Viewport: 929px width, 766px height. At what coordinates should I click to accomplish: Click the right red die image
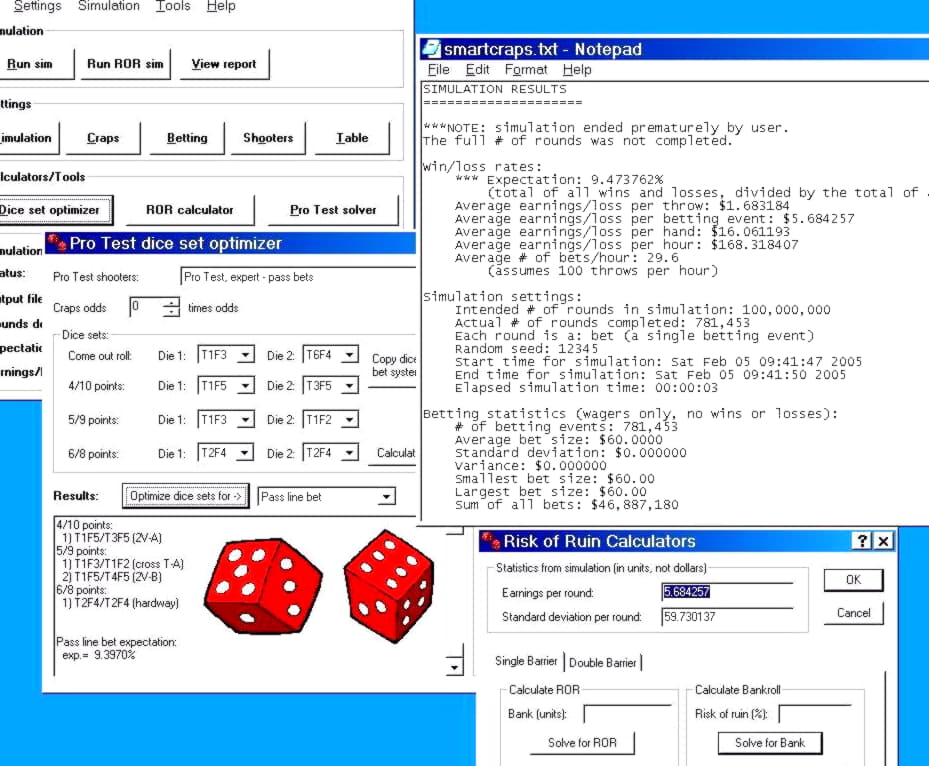[389, 586]
